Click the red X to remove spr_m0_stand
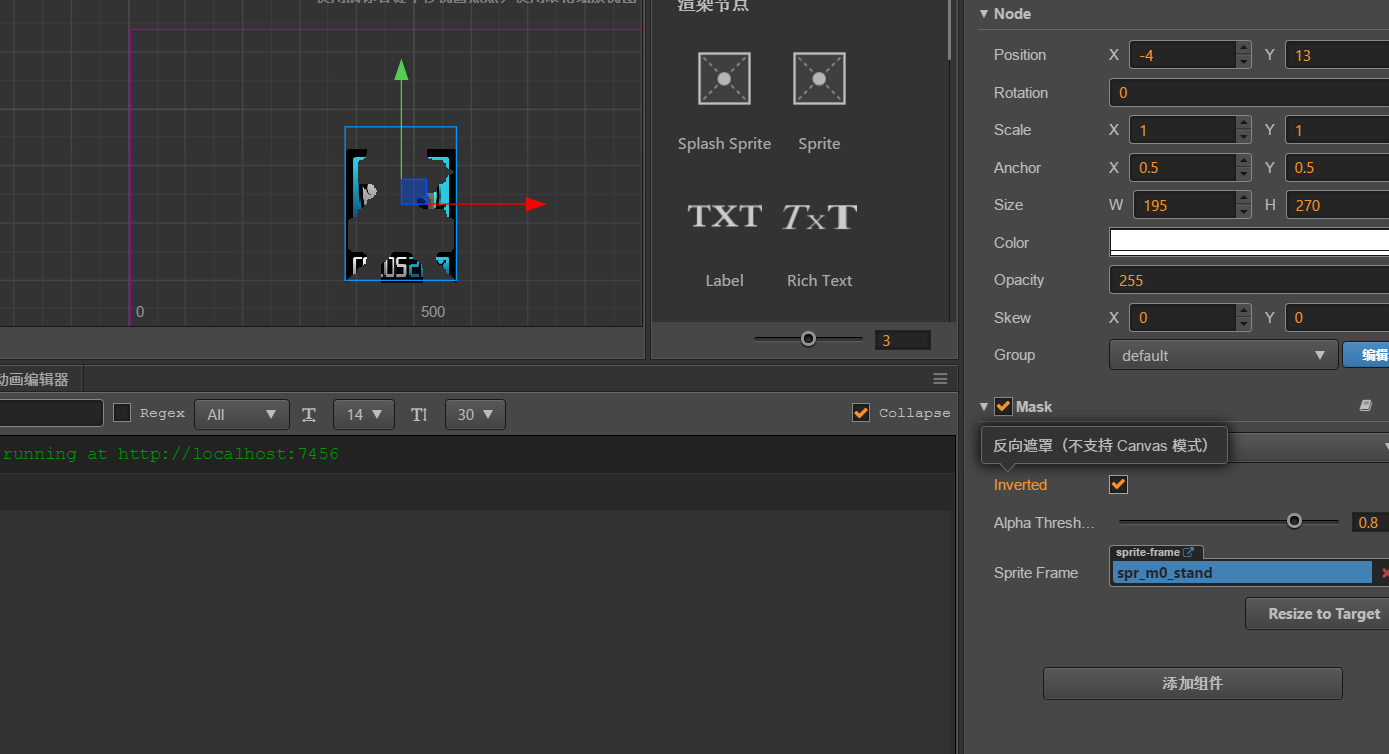Image resolution: width=1389 pixels, height=754 pixels. (x=1384, y=572)
